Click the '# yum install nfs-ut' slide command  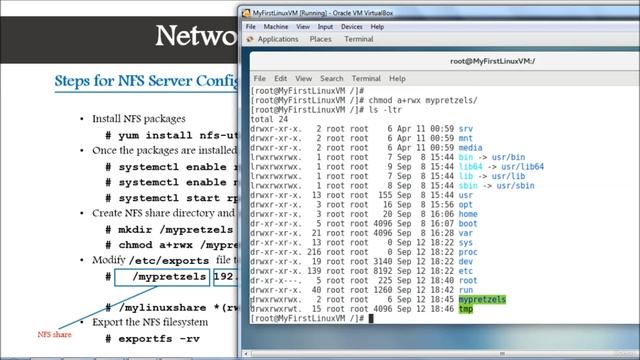(x=172, y=136)
